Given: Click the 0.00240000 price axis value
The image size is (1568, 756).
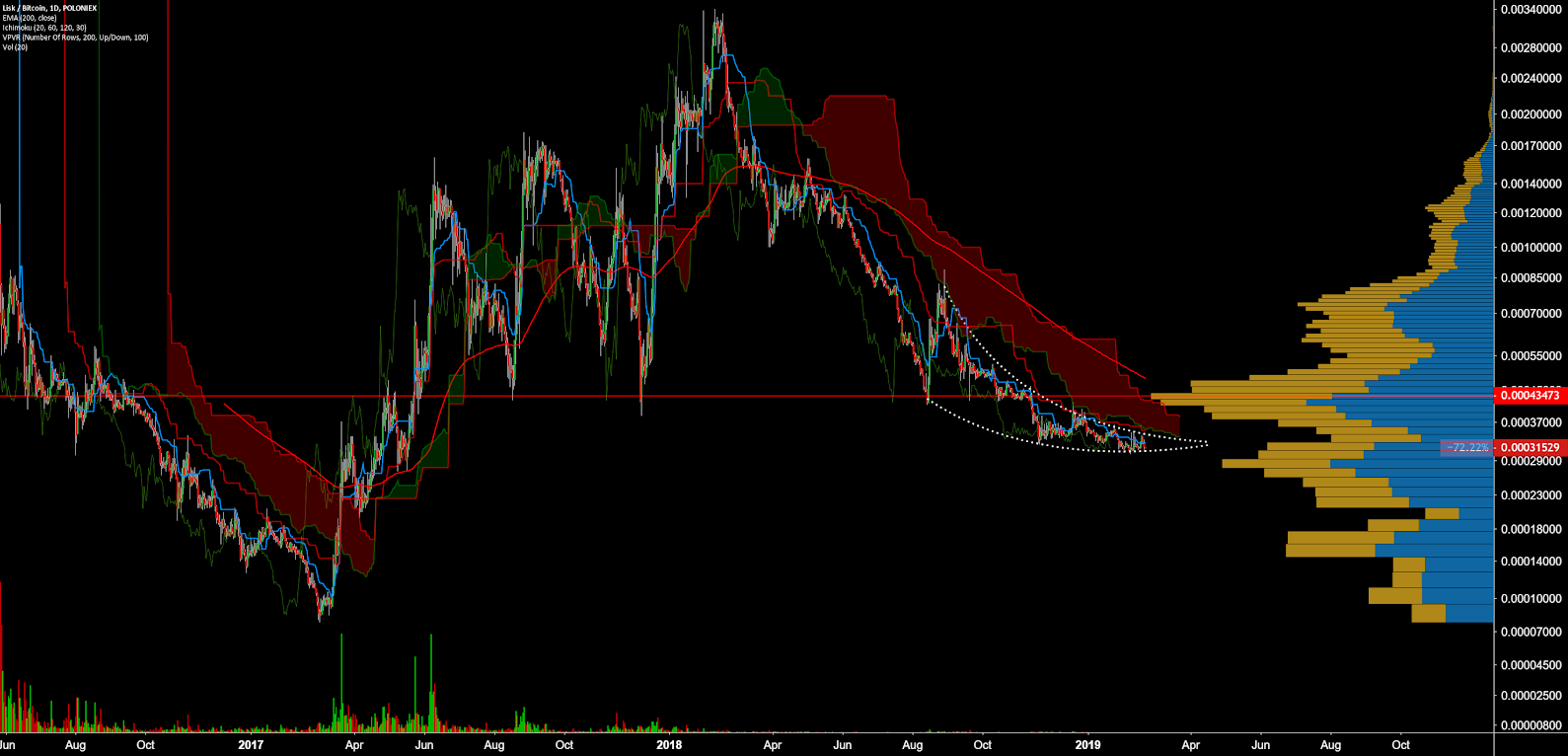Looking at the screenshot, I should coord(1531,79).
